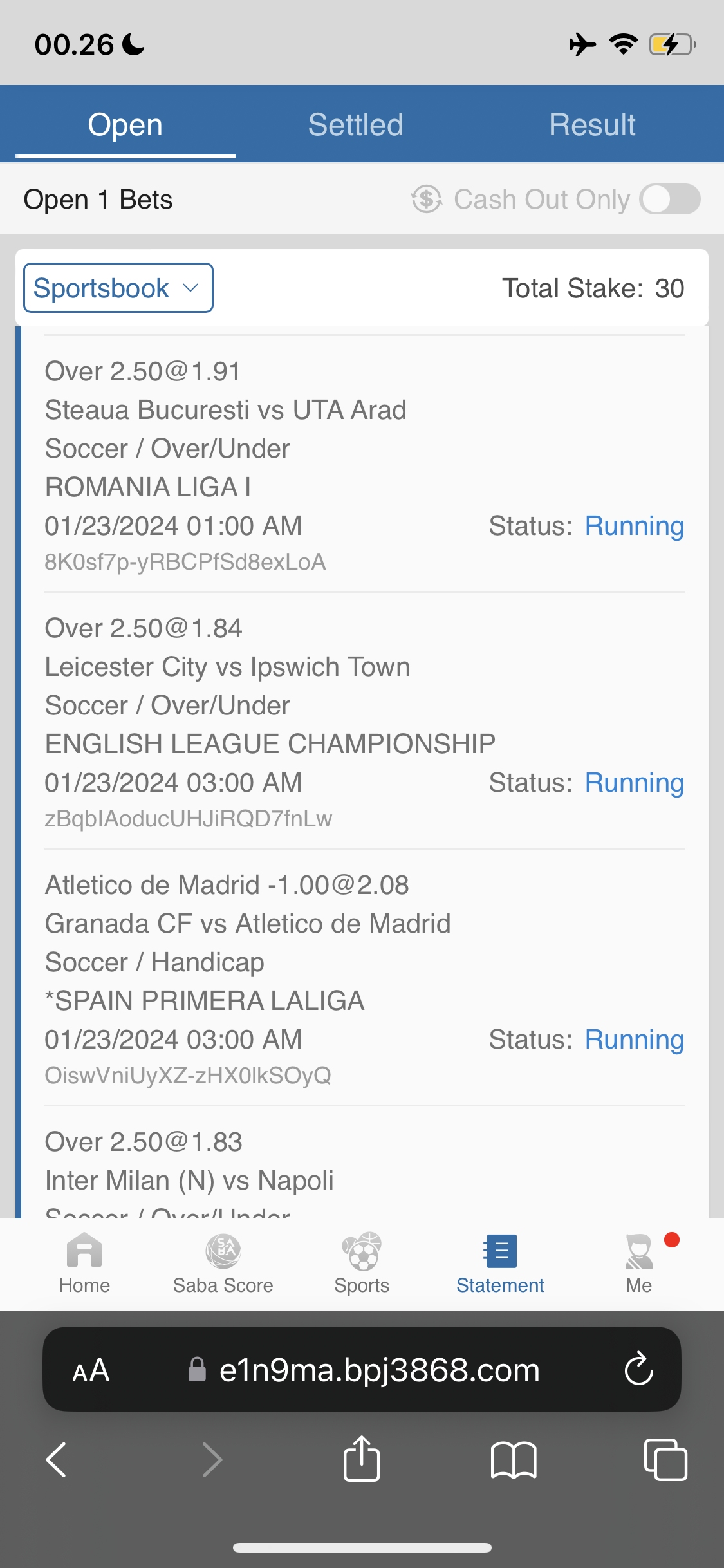Viewport: 724px width, 1568px height.
Task: Open the AA text size menu
Action: 91,1370
